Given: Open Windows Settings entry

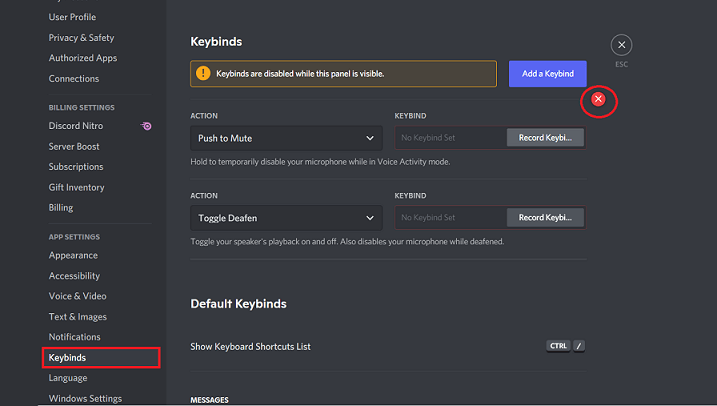Looking at the screenshot, I should tap(85, 399).
